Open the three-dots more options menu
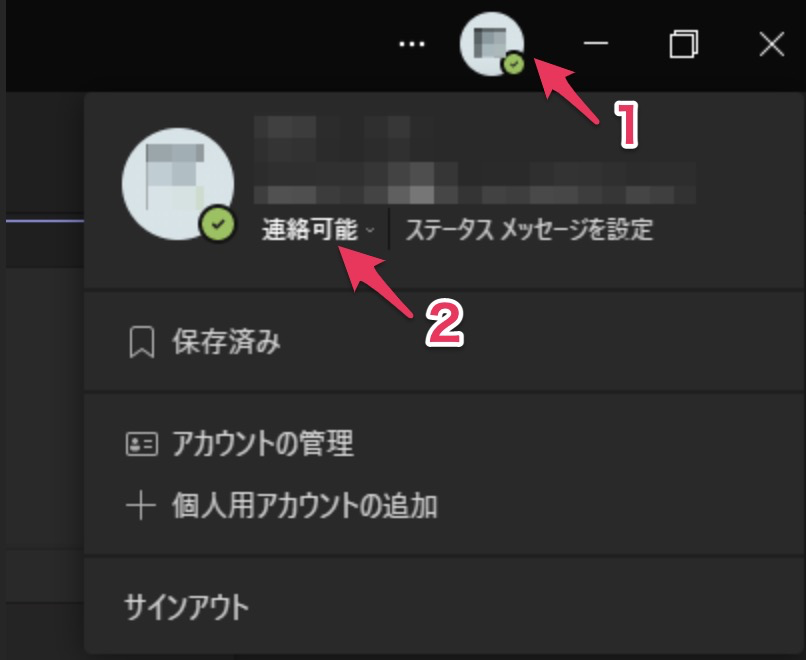 click(412, 44)
